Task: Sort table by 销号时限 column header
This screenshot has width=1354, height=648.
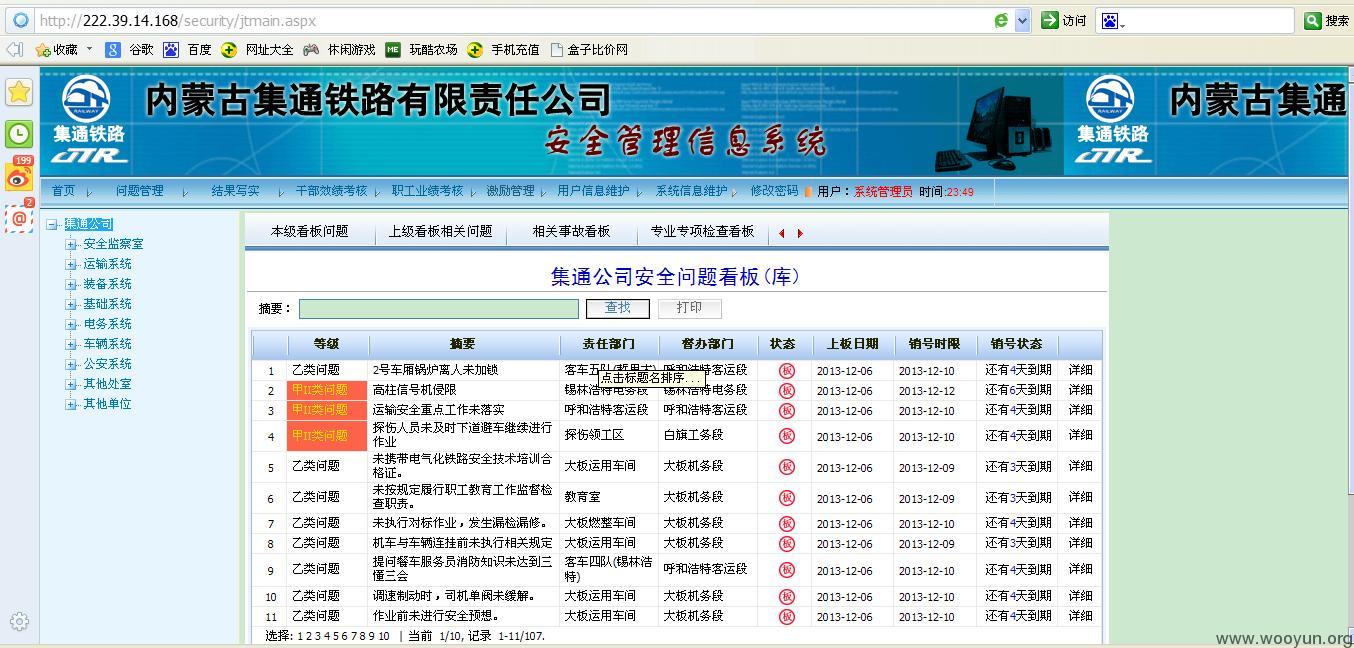Action: pos(934,344)
